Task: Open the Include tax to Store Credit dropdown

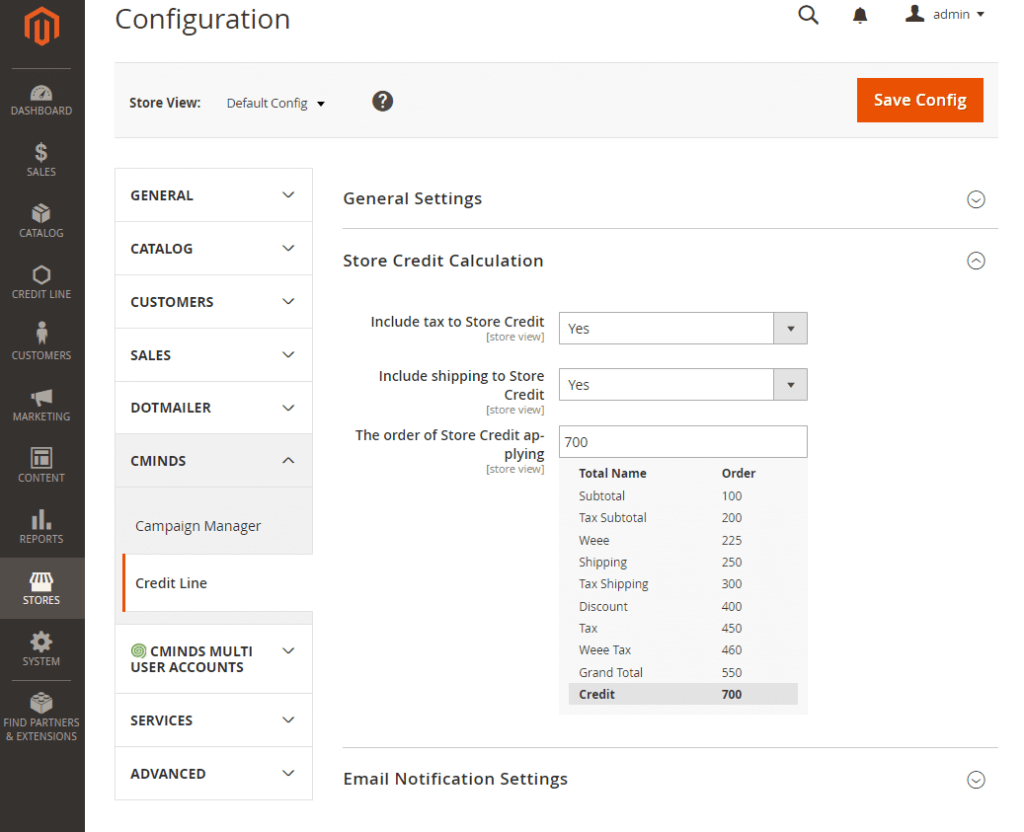Action: coord(682,328)
